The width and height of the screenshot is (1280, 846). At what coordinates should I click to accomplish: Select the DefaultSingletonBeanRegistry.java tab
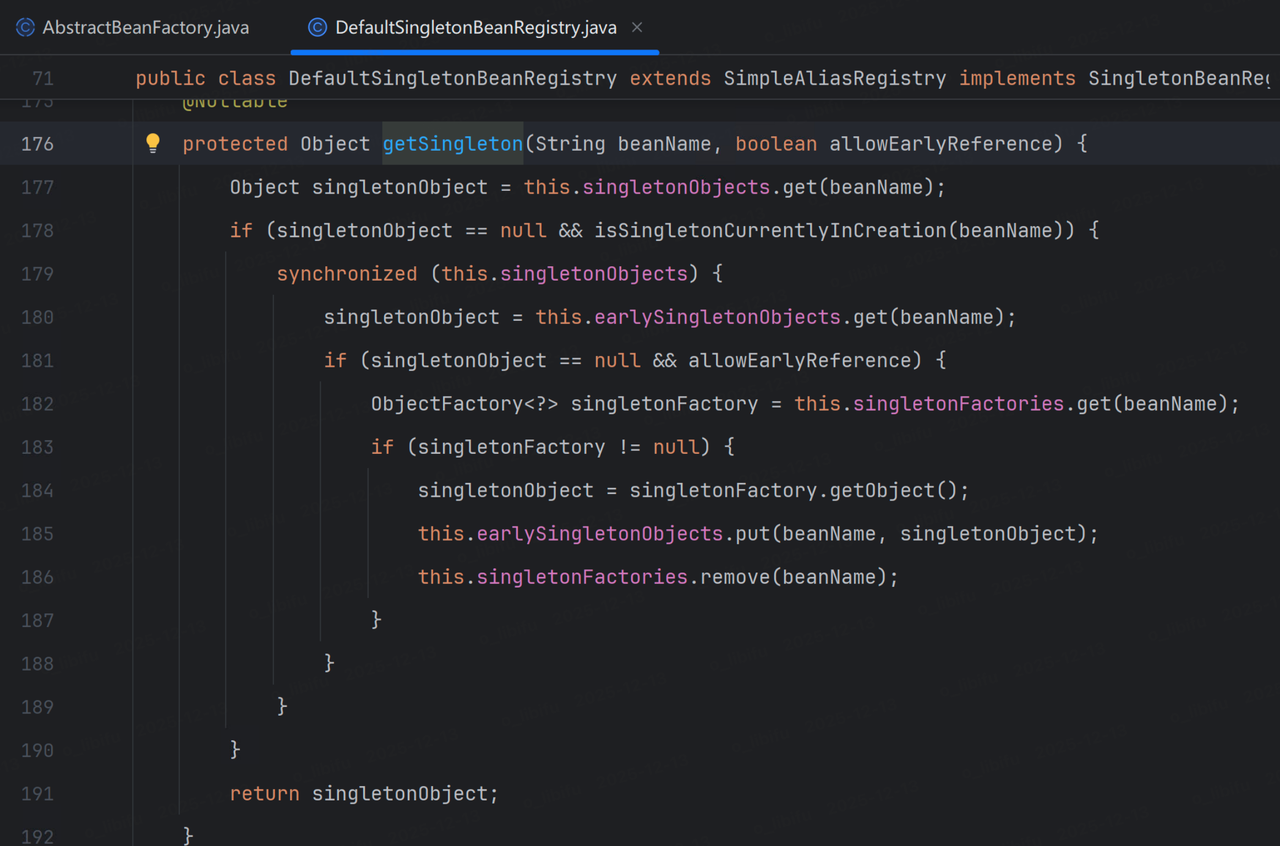tap(475, 27)
